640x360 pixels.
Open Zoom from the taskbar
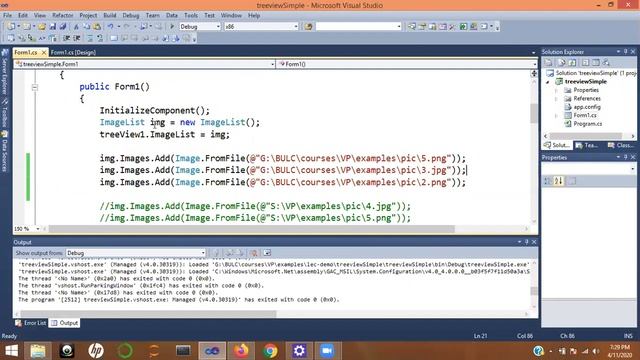pyautogui.click(x=327, y=351)
